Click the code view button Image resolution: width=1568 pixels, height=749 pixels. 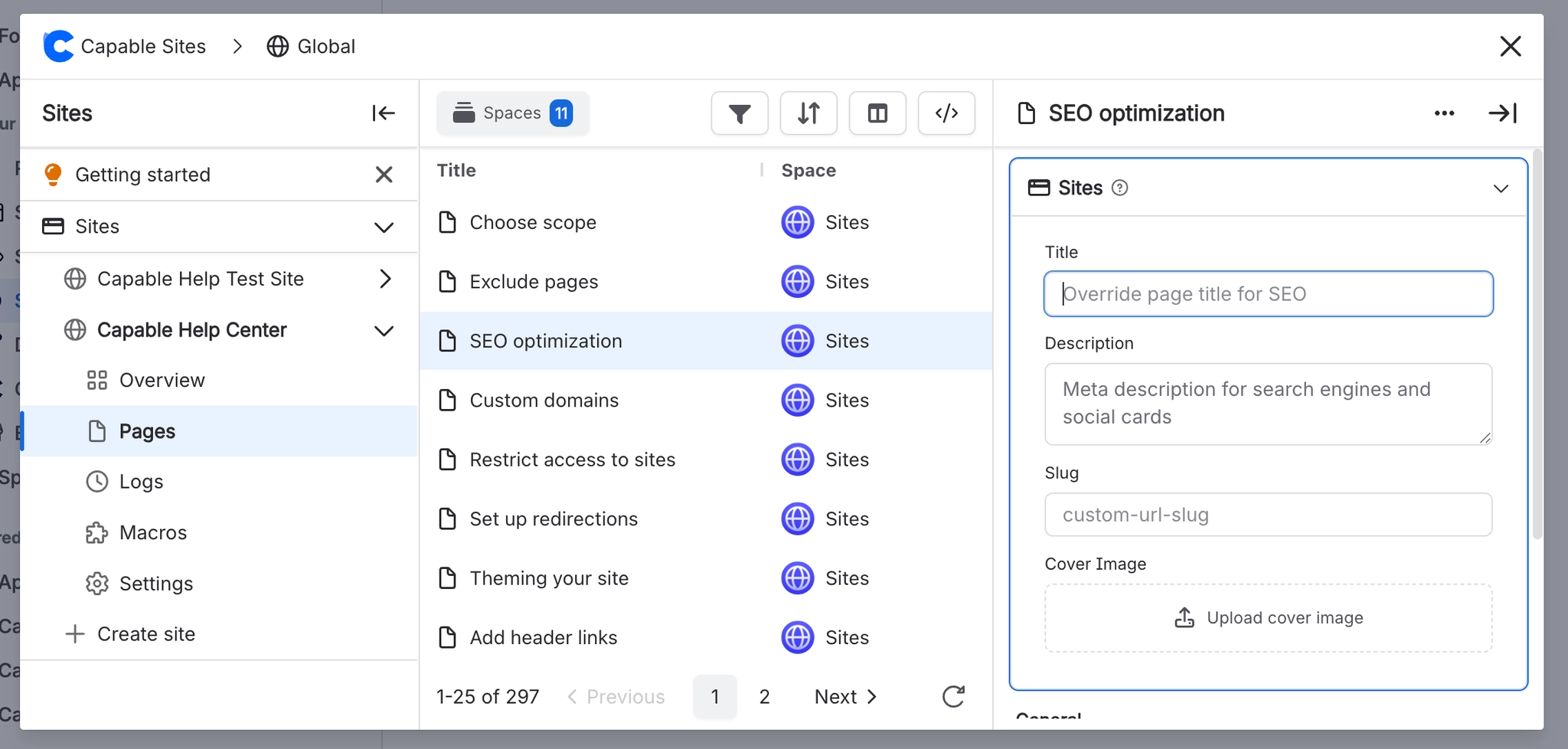[x=946, y=113]
